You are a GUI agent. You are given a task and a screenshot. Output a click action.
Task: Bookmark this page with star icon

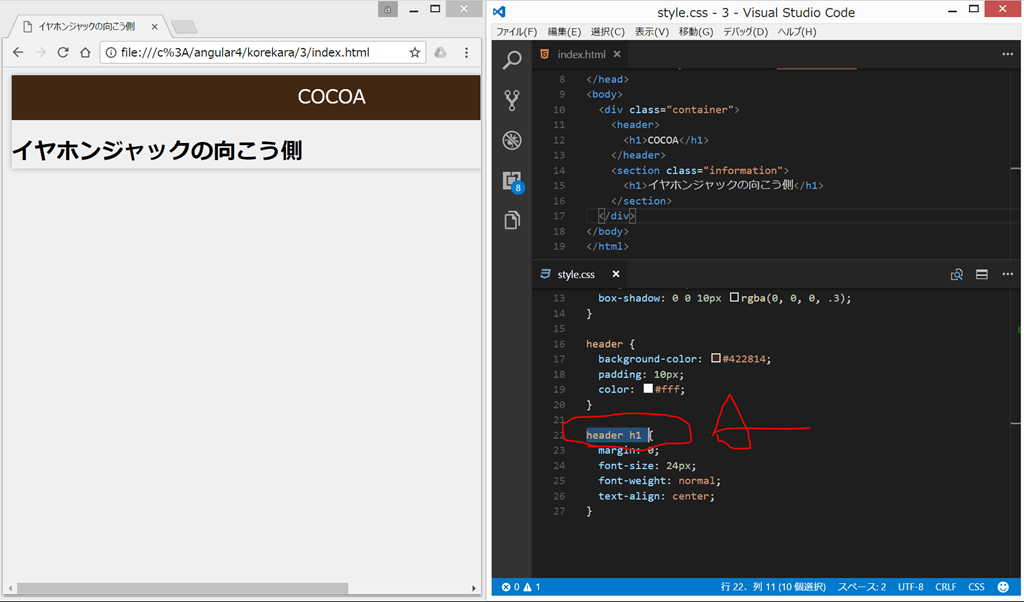click(414, 52)
